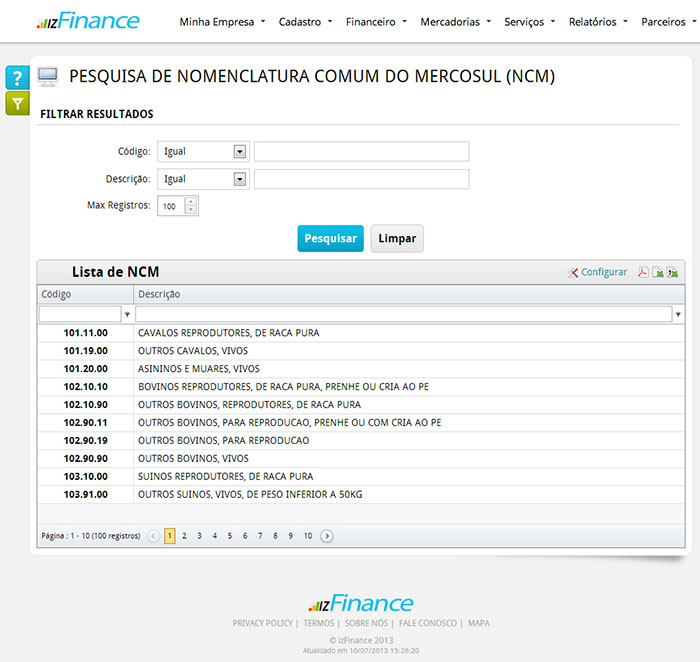Expand the Minha Empresa menu
This screenshot has height=662, width=700.
(222, 21)
